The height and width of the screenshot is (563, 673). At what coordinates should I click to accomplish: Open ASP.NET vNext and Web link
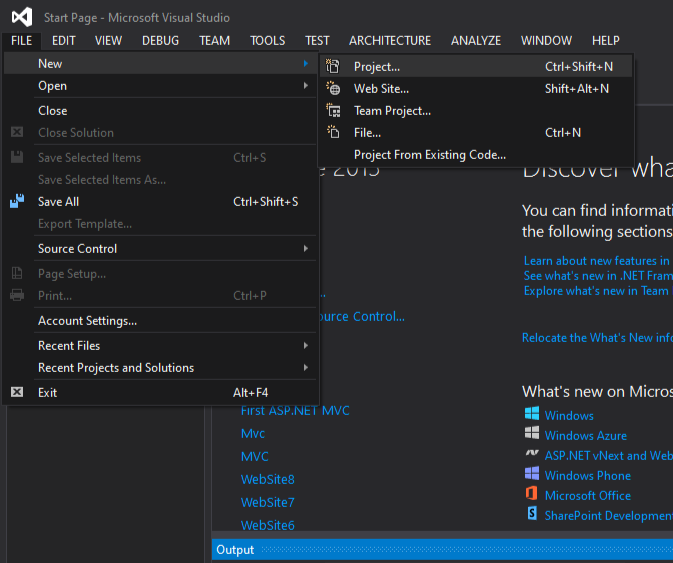[608, 455]
